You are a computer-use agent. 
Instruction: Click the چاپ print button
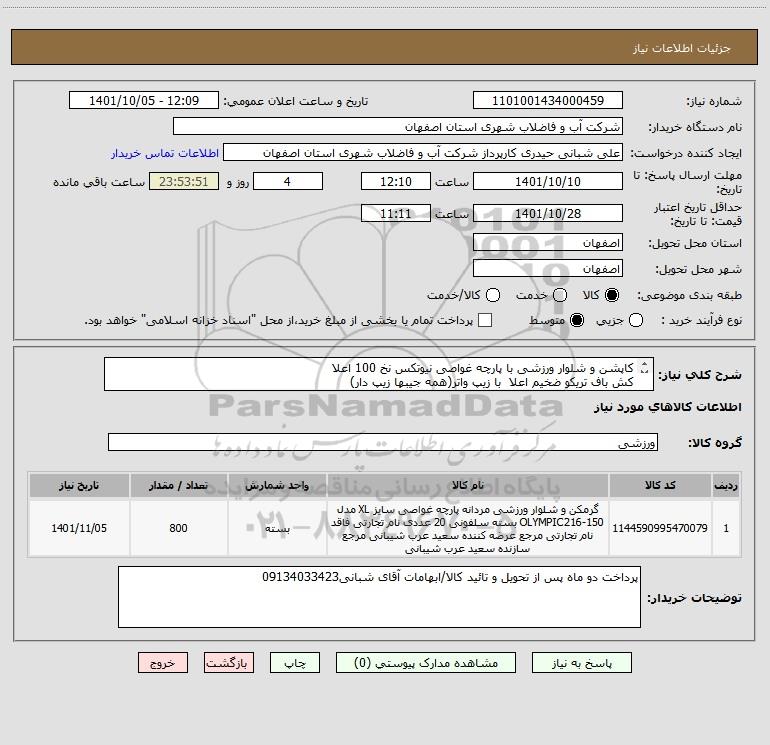click(295, 663)
